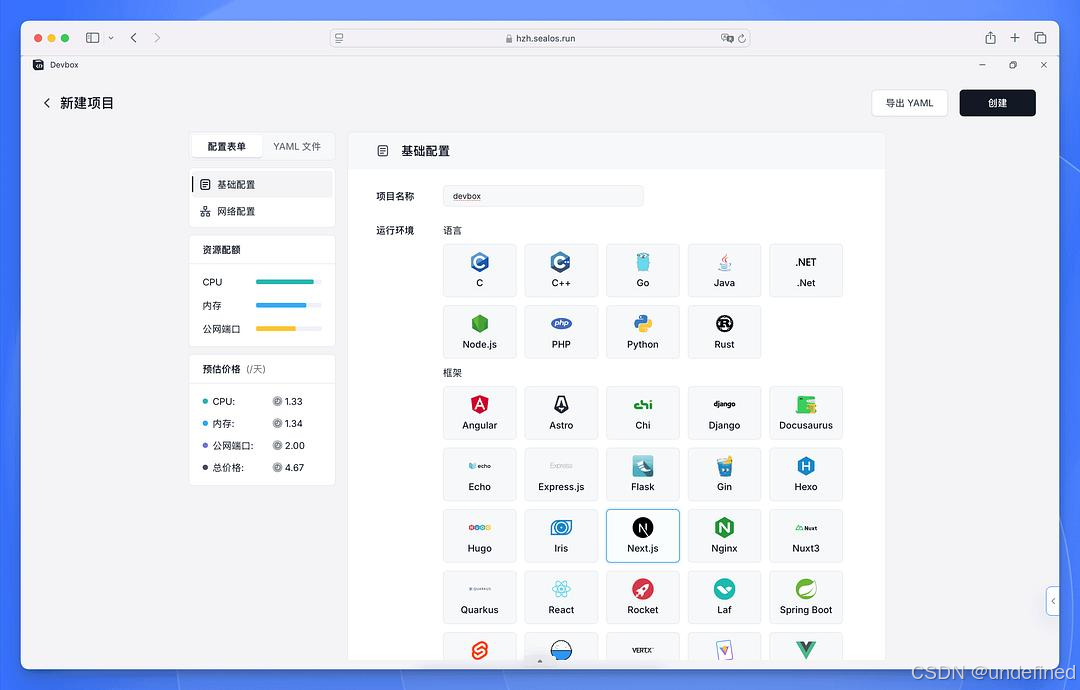Choose Node.js as runtime
Image resolution: width=1080 pixels, height=690 pixels.
[x=479, y=332]
